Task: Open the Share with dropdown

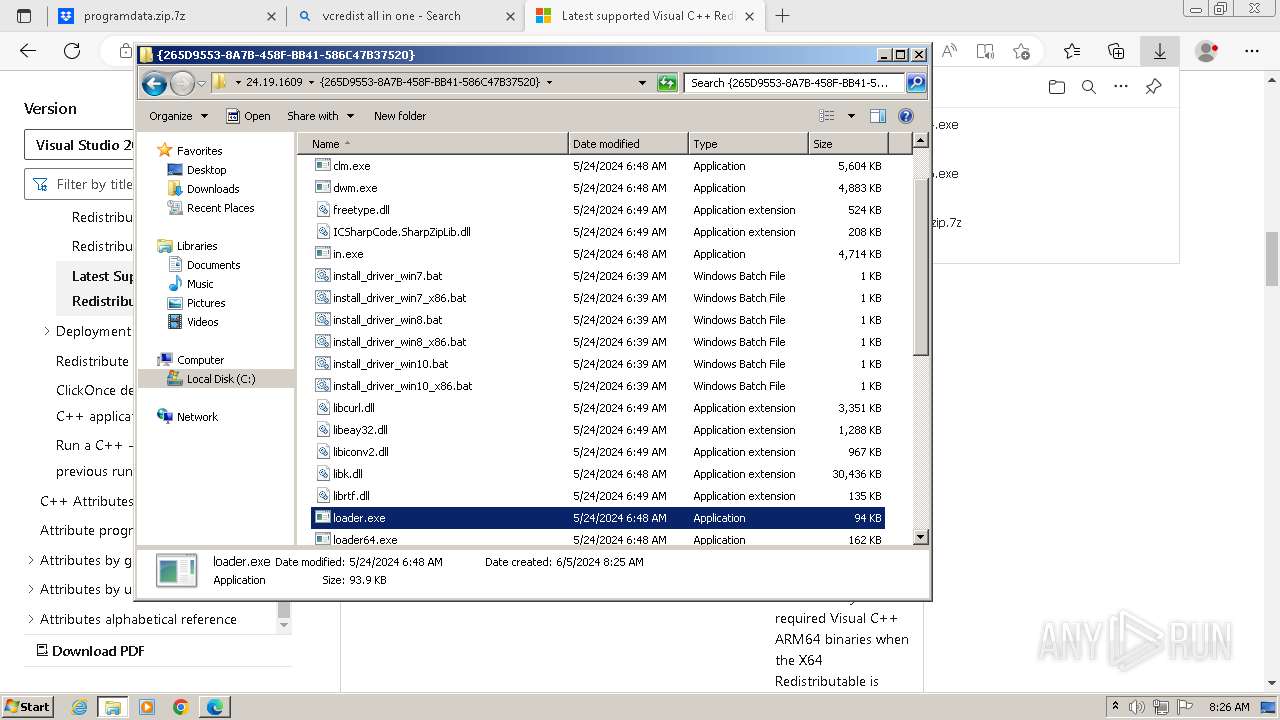Action: (319, 116)
